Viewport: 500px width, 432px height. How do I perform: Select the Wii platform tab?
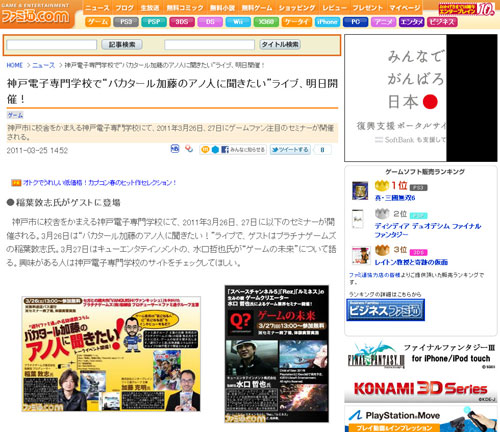(x=238, y=22)
